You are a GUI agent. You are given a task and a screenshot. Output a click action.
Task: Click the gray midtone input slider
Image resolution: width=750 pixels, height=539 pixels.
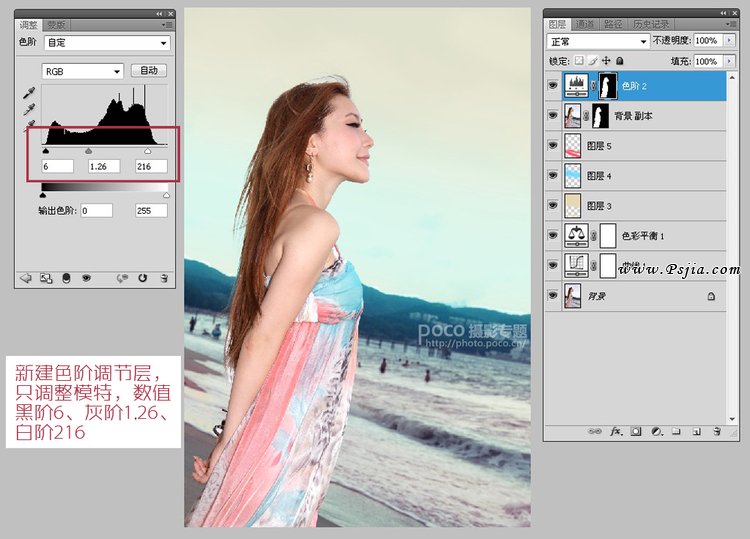pos(88,151)
